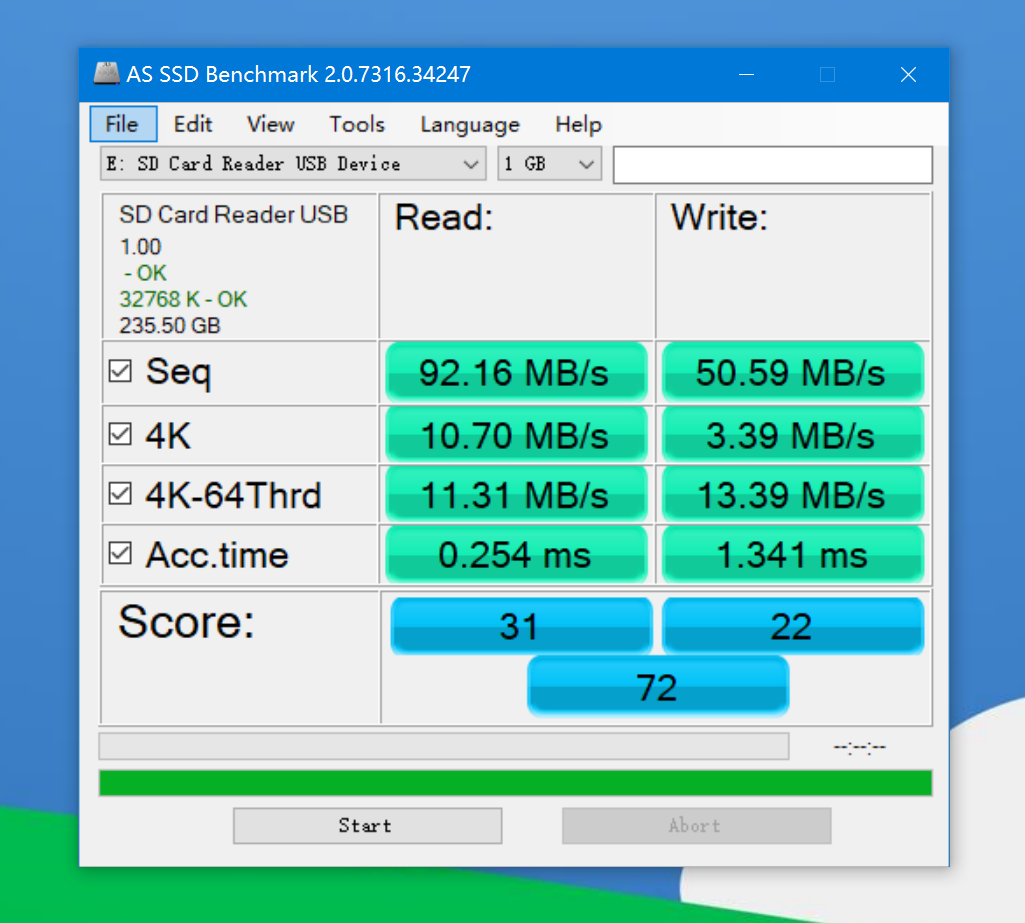This screenshot has width=1025, height=923.
Task: Open the Language menu
Action: coord(470,124)
